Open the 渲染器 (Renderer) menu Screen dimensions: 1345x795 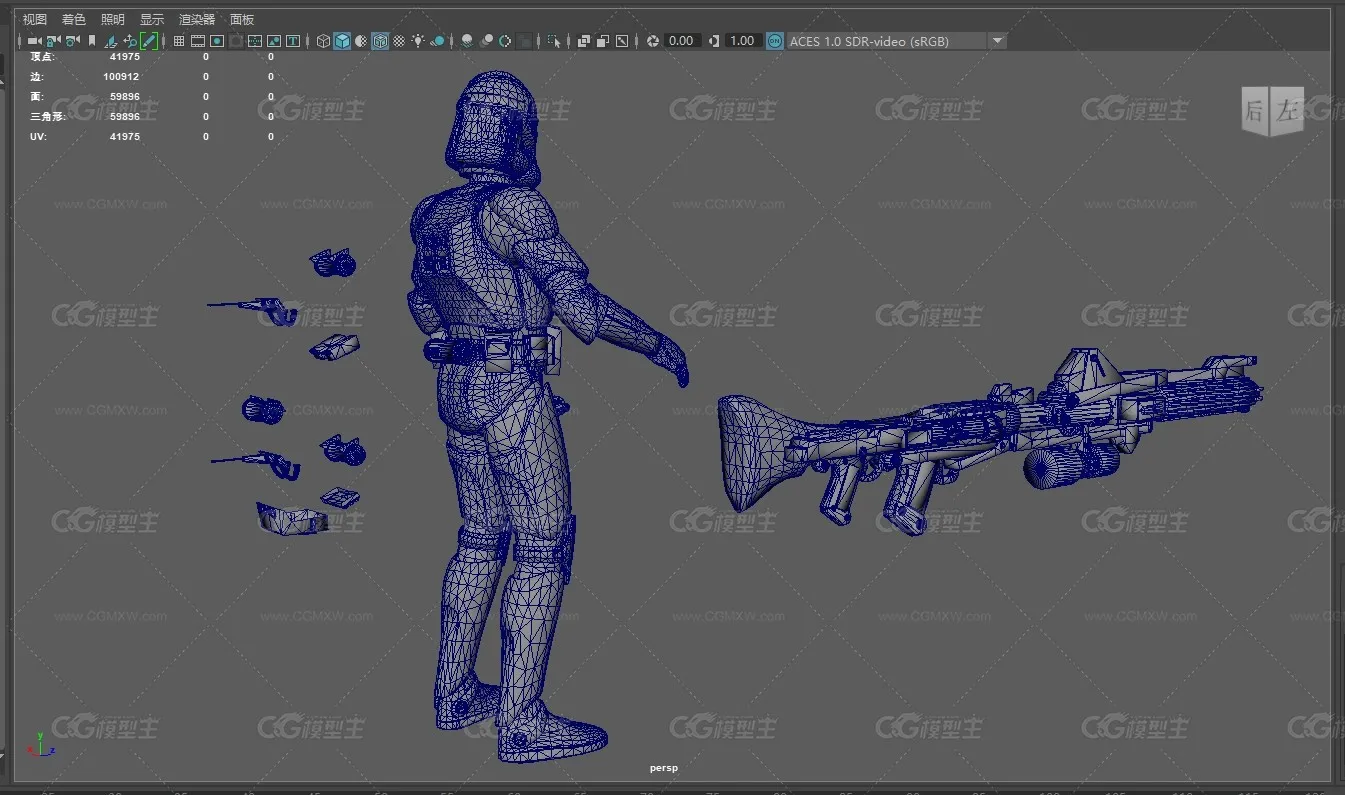tap(197, 19)
